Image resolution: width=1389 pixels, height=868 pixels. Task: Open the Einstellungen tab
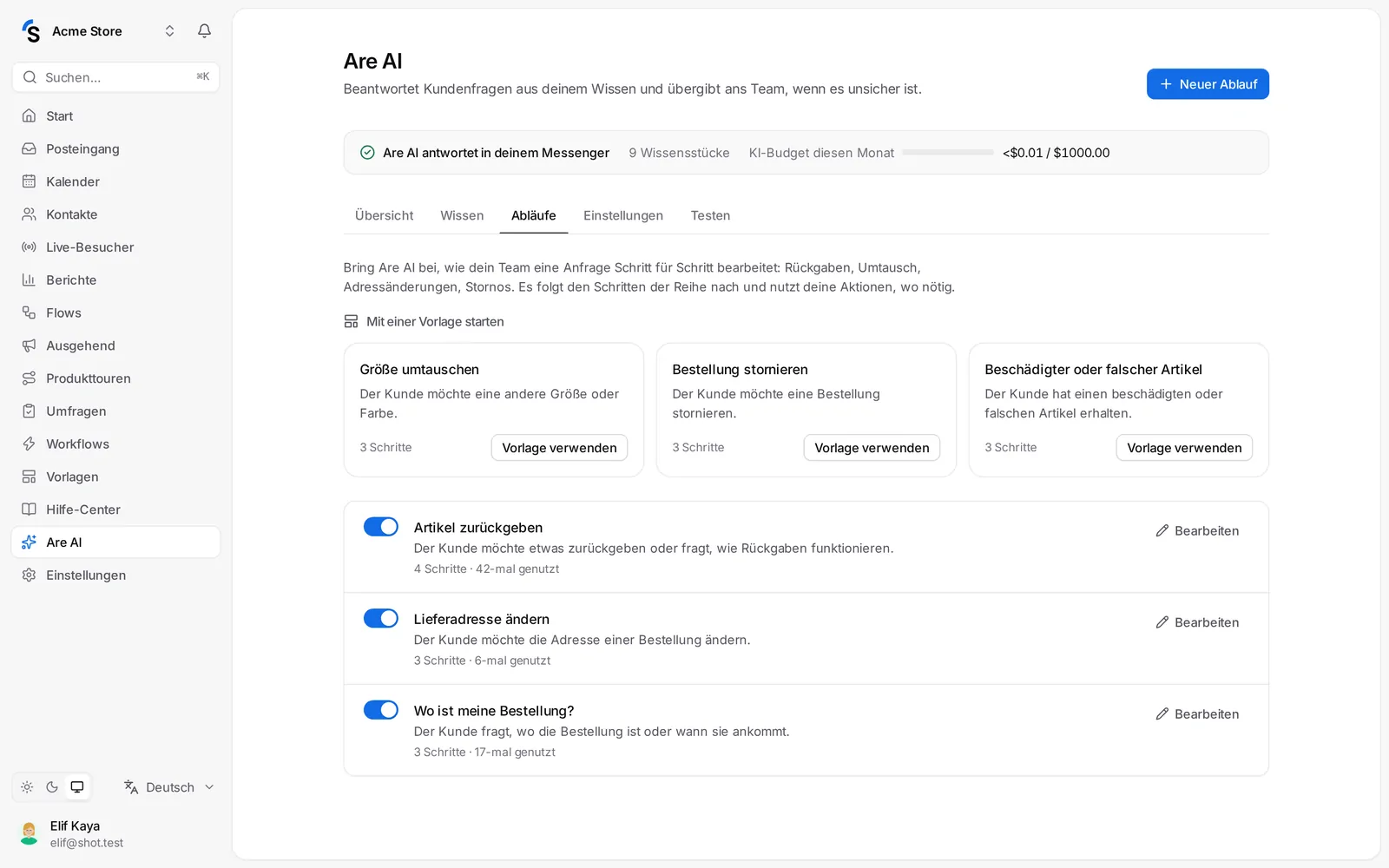coord(623,215)
